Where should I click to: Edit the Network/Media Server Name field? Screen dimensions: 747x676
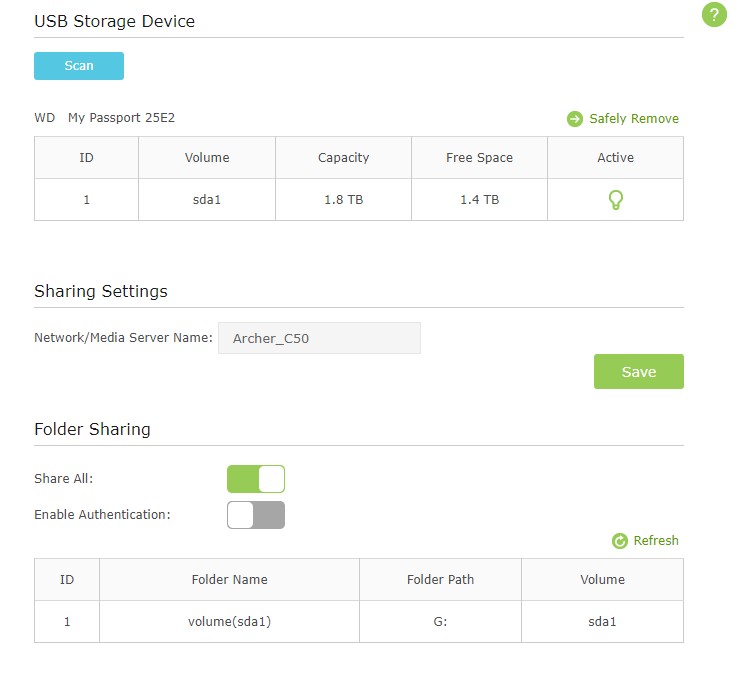(x=319, y=338)
